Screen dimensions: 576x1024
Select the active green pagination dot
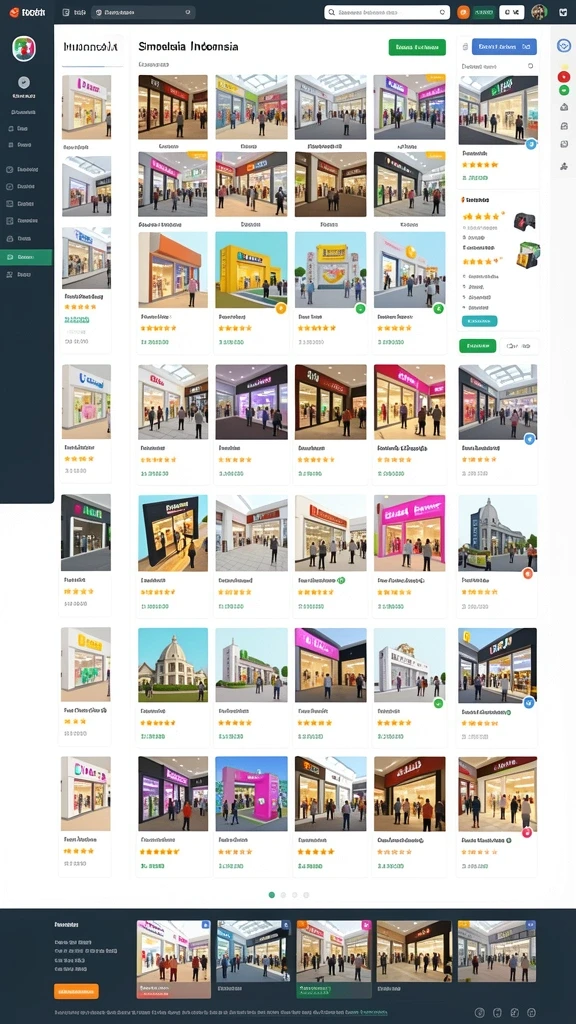272,895
